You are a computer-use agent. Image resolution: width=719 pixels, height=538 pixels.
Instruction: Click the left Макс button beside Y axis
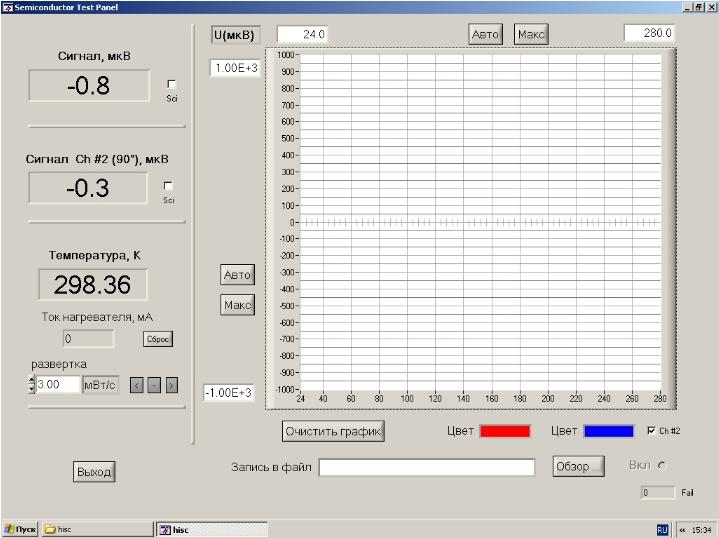tap(237, 305)
